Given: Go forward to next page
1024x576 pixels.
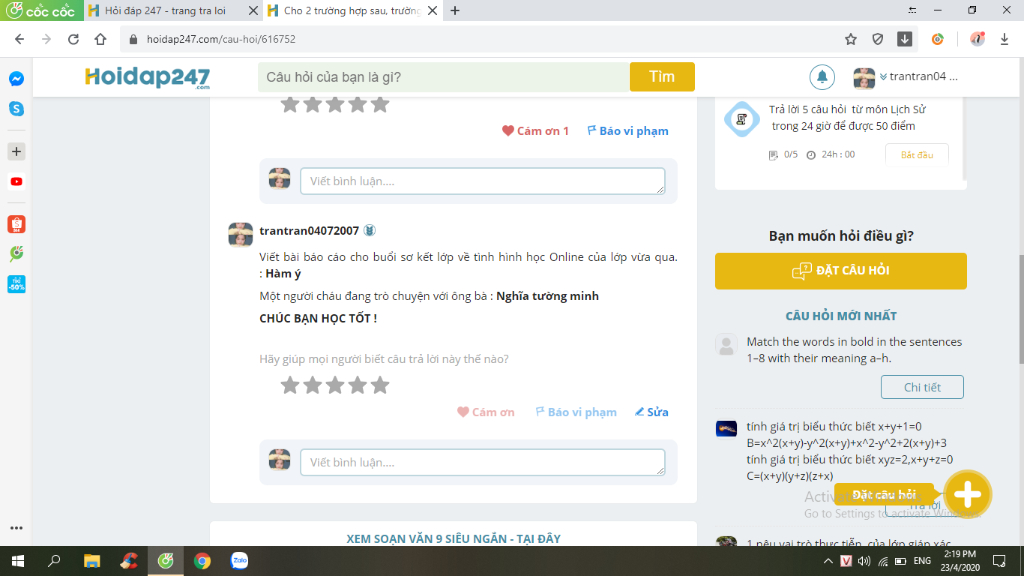Looking at the screenshot, I should 46,39.
